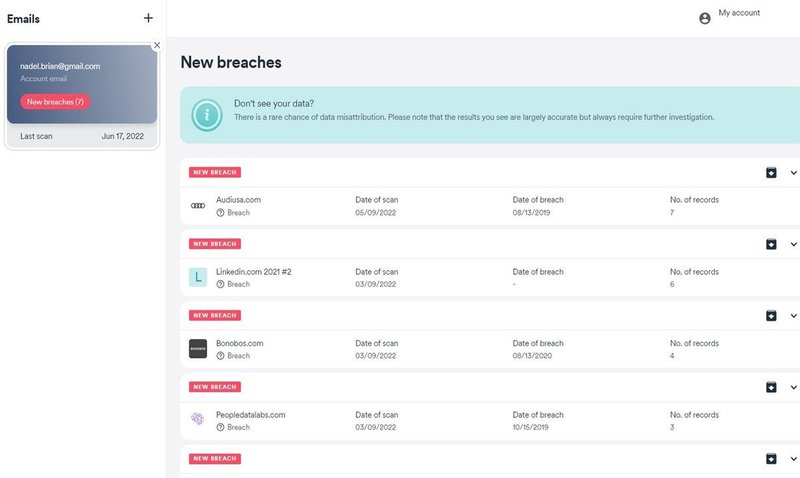Remove the nadel.brian@gmail.com email card
800x478 pixels.
157,45
